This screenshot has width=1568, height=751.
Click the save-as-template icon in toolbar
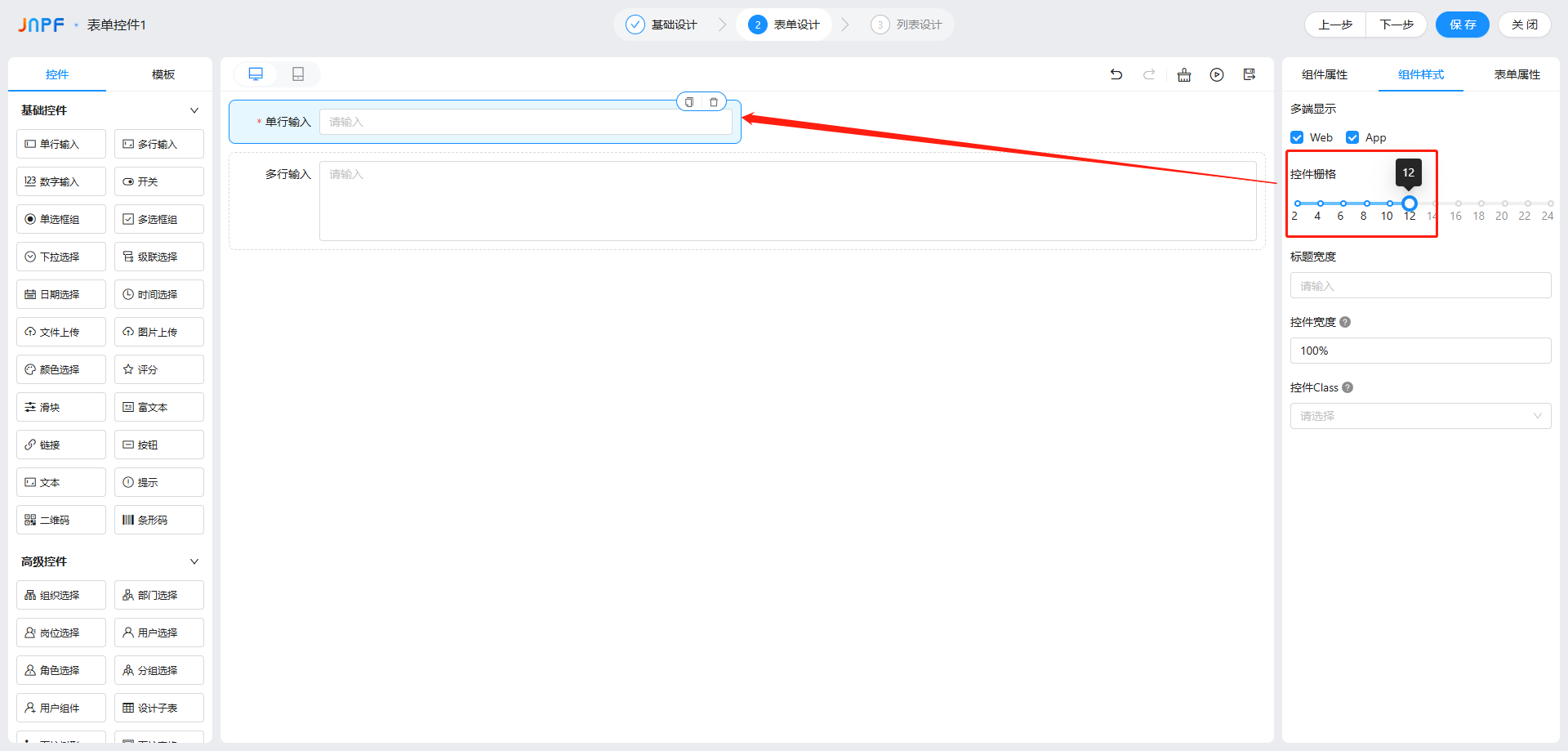pyautogui.click(x=1249, y=74)
